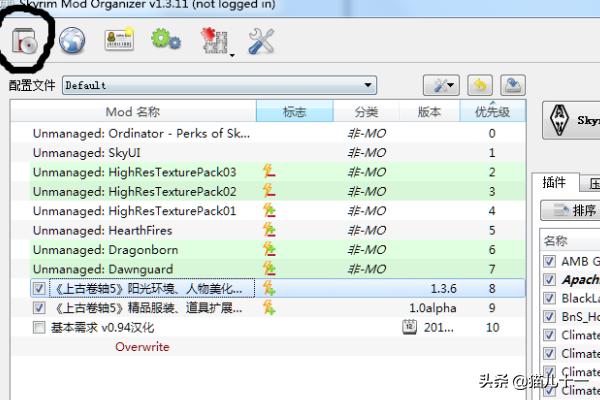Open the 配置文件 Default profile dropdown
The image size is (600, 400).
point(219,86)
